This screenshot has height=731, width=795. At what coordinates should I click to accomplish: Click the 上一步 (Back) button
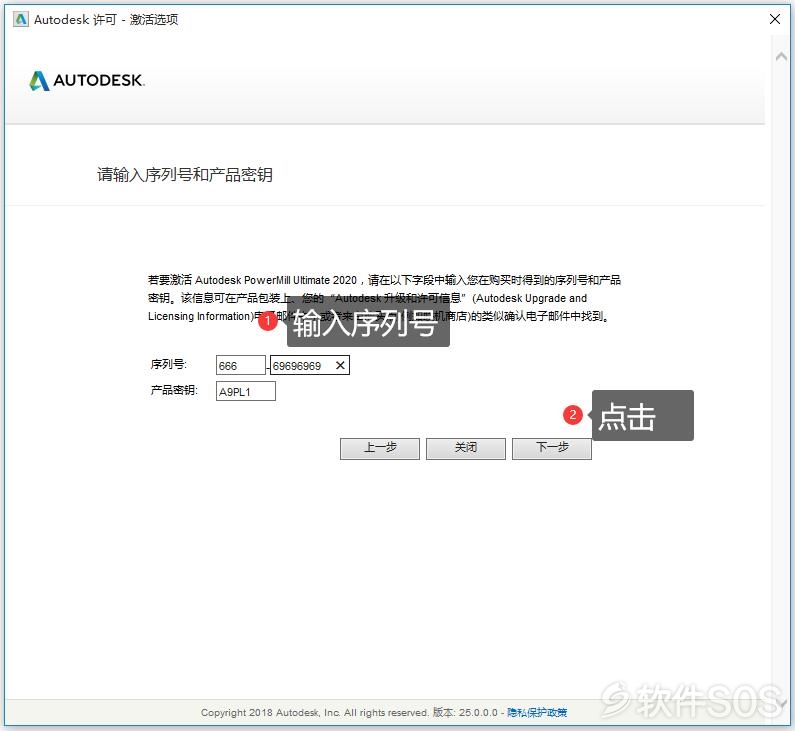click(380, 448)
